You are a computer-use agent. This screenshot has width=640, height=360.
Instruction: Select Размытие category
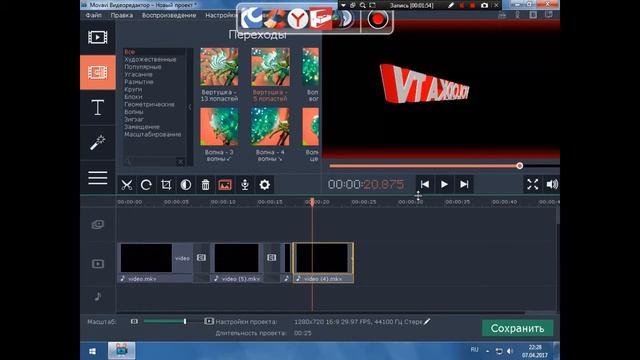tap(139, 82)
